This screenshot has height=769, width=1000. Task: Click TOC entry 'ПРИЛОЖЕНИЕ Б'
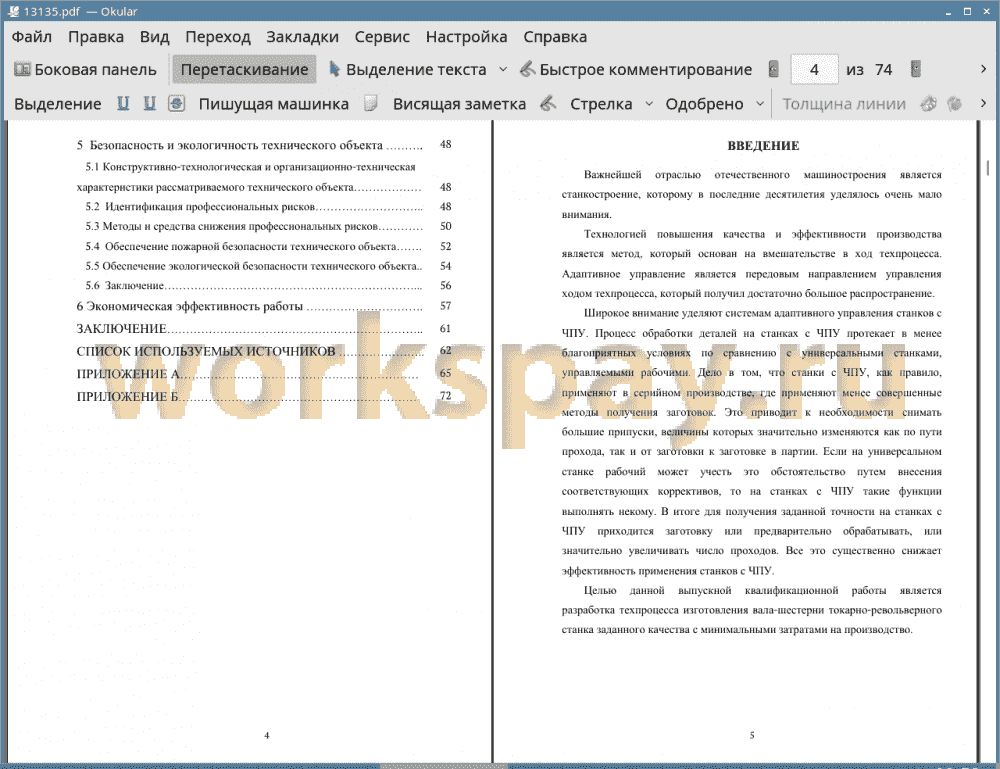[x=264, y=396]
